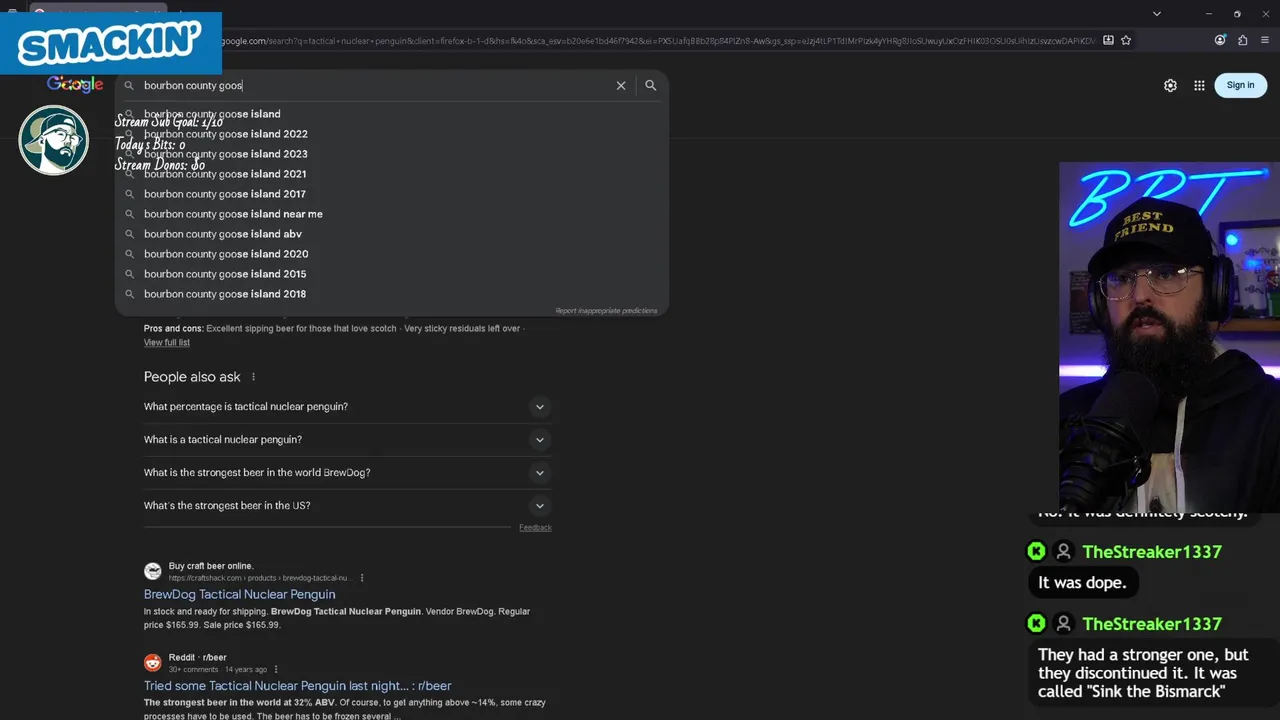Click Report inappropriate predictions link
This screenshot has width=1280, height=720.
click(x=606, y=311)
